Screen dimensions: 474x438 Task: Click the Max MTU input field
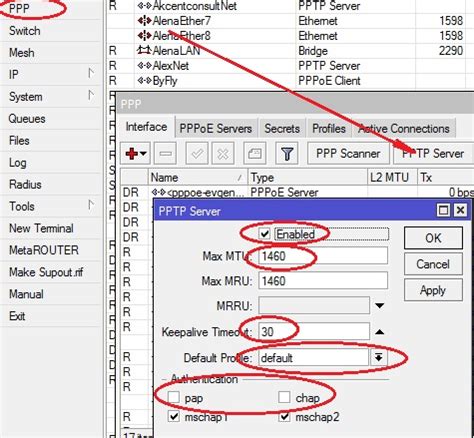pos(323,256)
